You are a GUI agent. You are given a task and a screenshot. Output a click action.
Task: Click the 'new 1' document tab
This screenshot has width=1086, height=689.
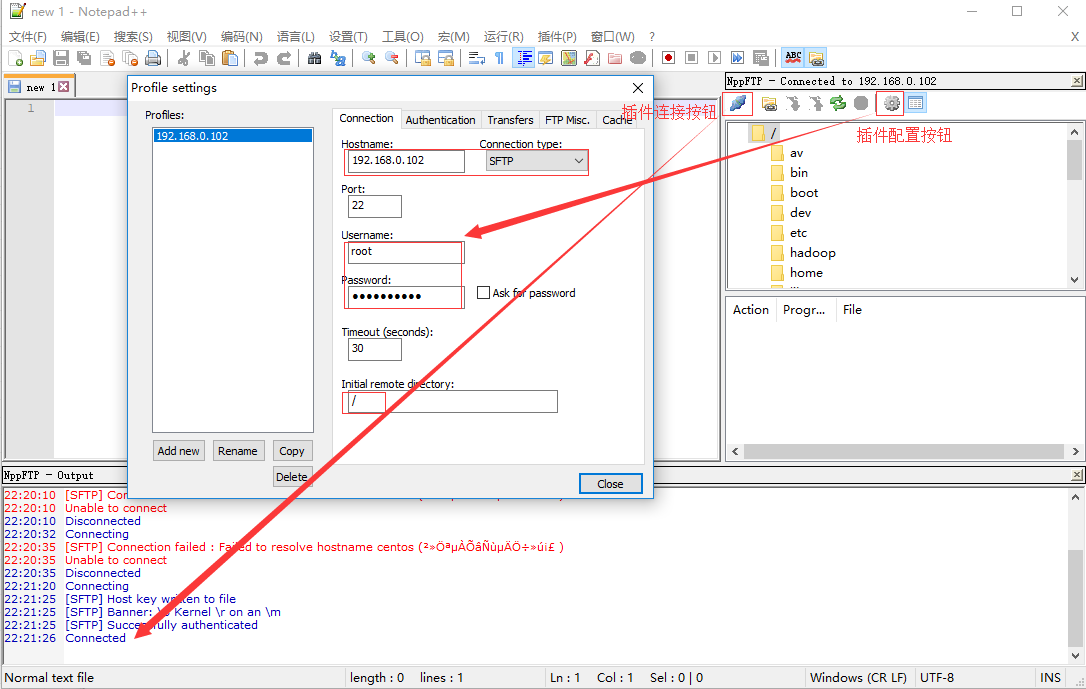point(39,87)
